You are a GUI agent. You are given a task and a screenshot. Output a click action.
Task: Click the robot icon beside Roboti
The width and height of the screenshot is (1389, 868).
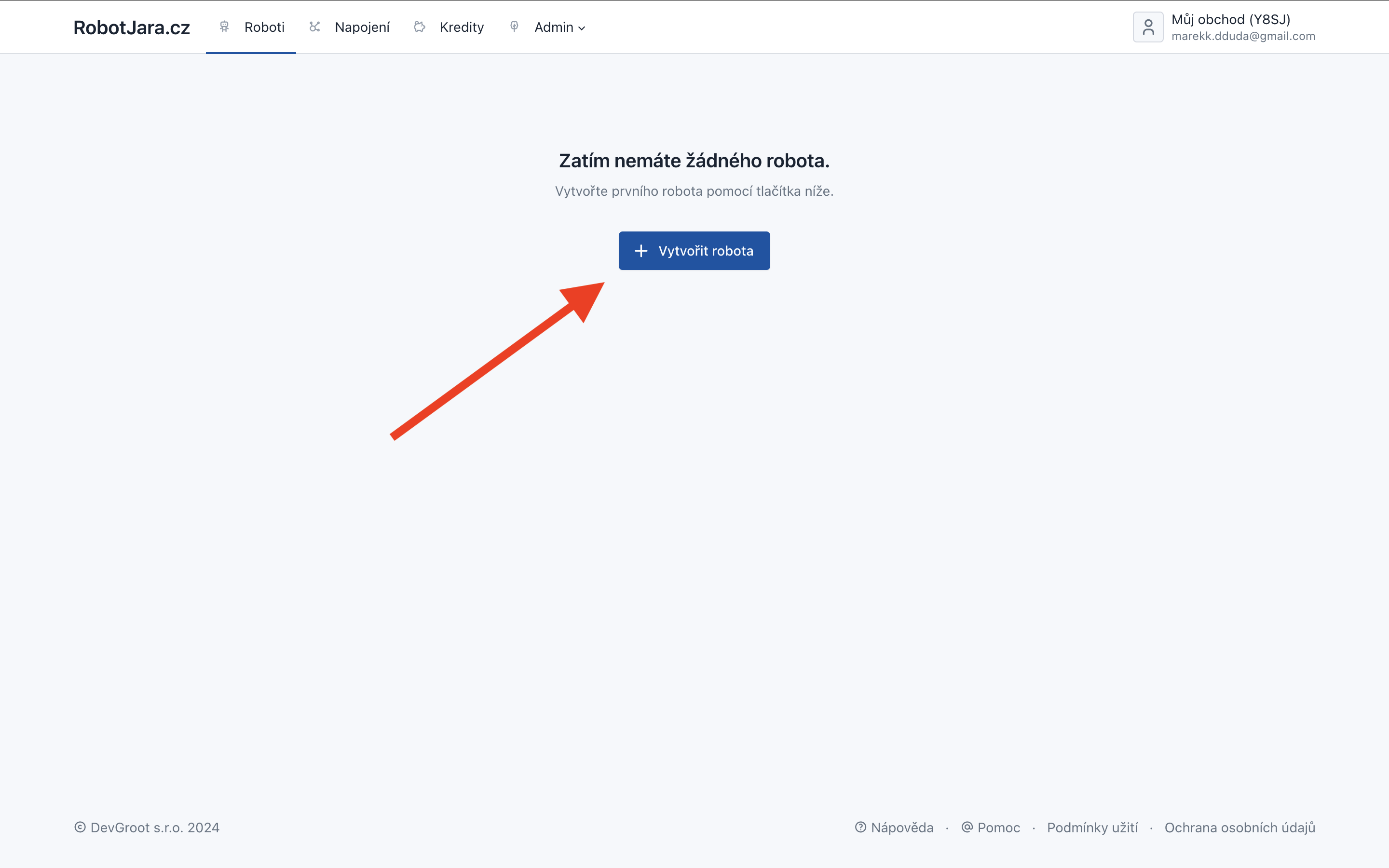[x=224, y=27]
